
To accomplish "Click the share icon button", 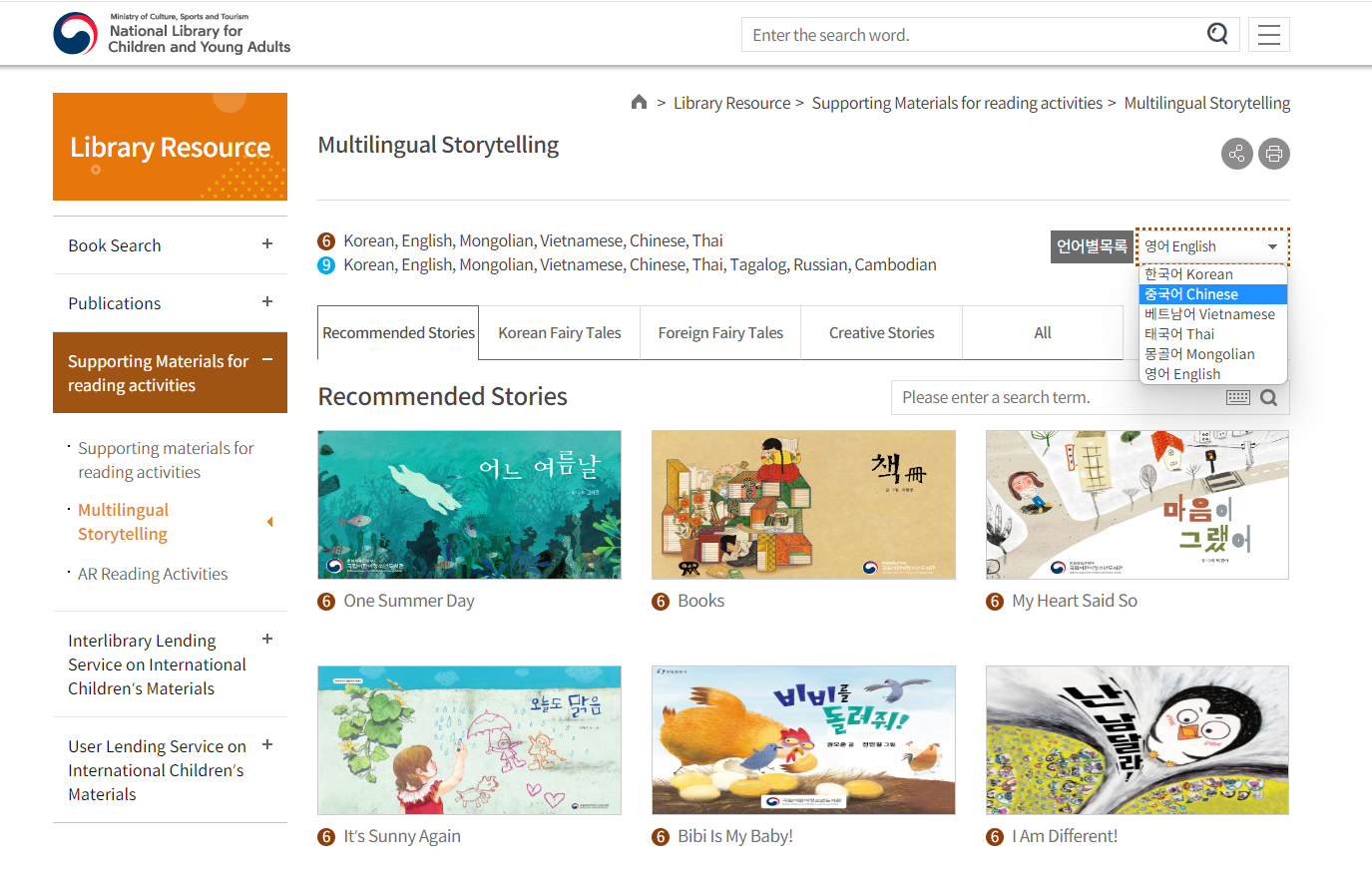I will tap(1237, 154).
